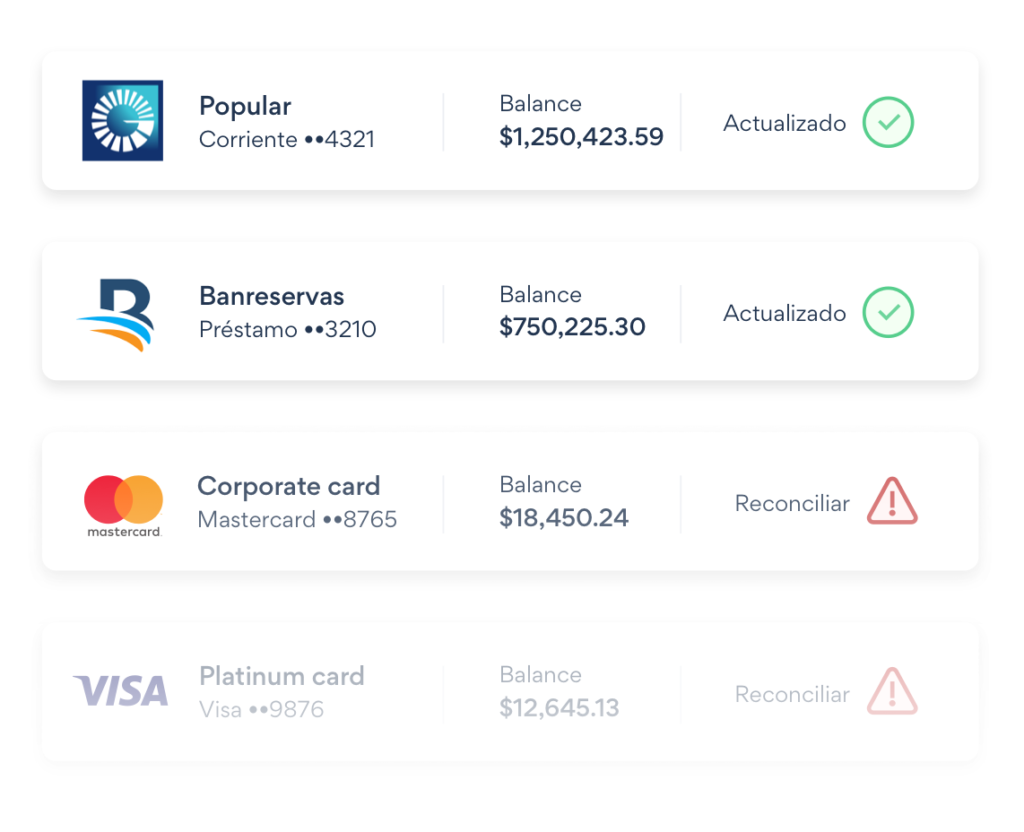Screen dimensions: 1024x832
Task: Click Banreservas account's green checkmark icon
Action: [888, 313]
